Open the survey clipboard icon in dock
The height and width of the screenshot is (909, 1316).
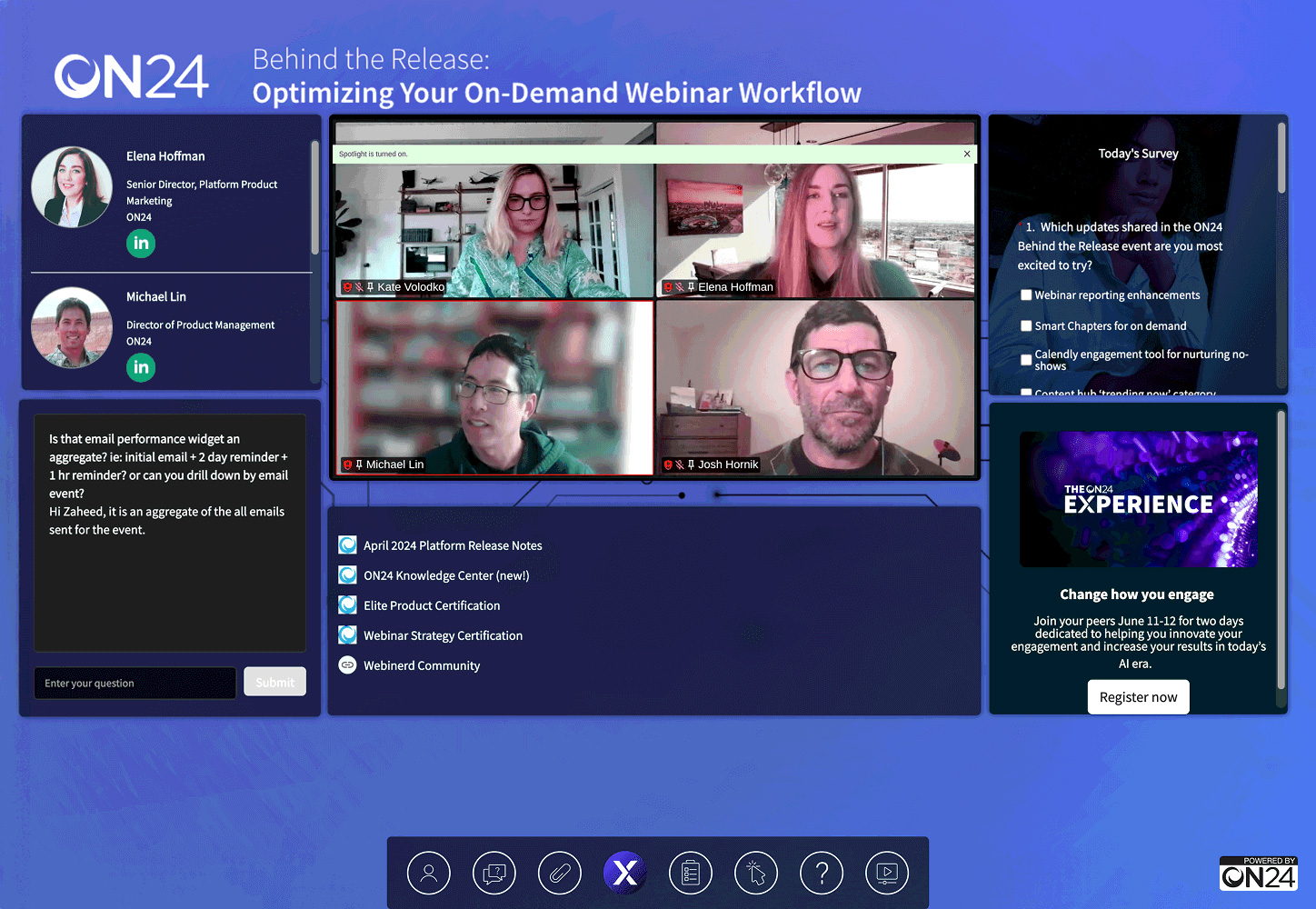pos(691,874)
